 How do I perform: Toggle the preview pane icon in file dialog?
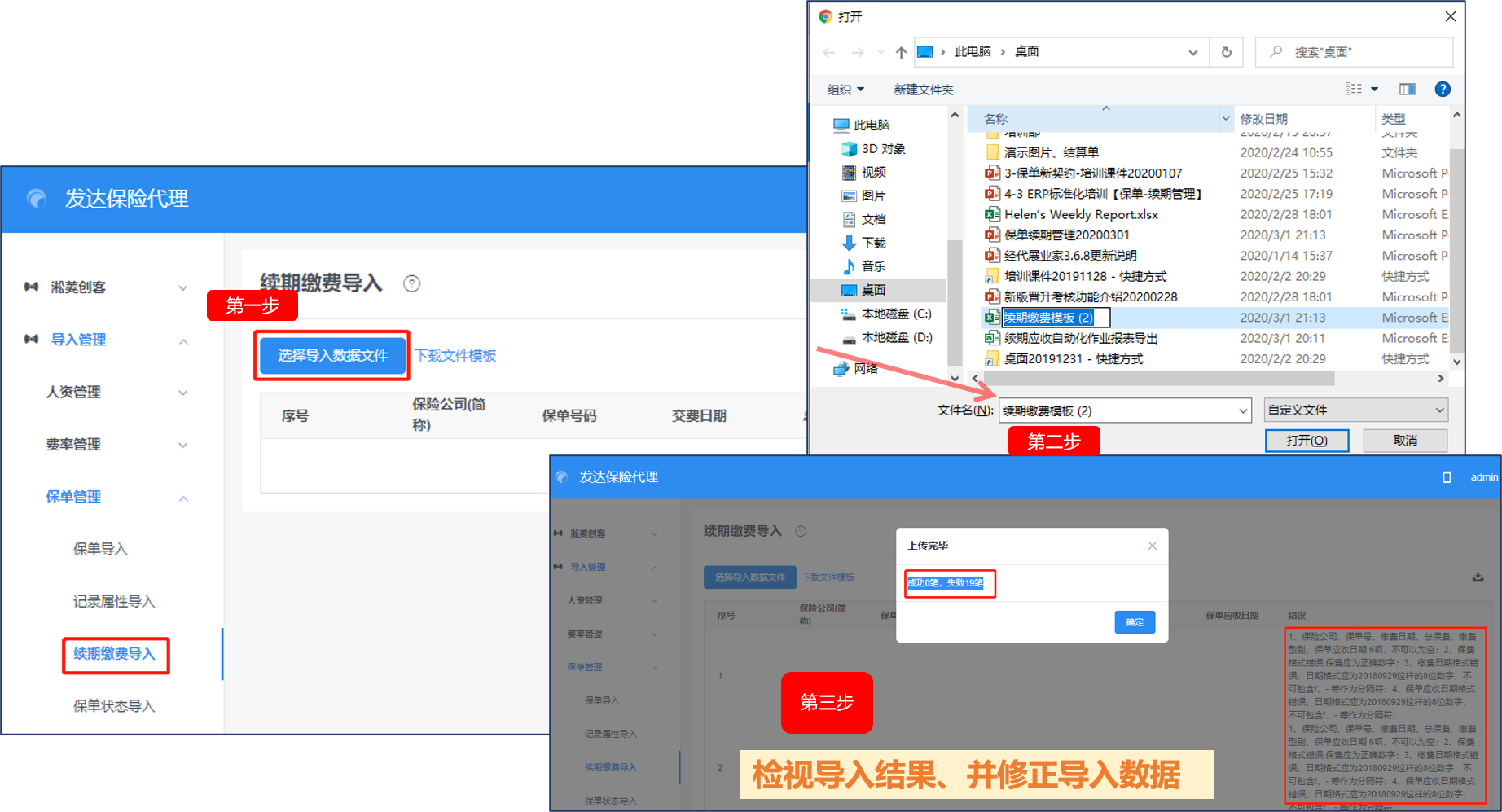click(x=1407, y=90)
